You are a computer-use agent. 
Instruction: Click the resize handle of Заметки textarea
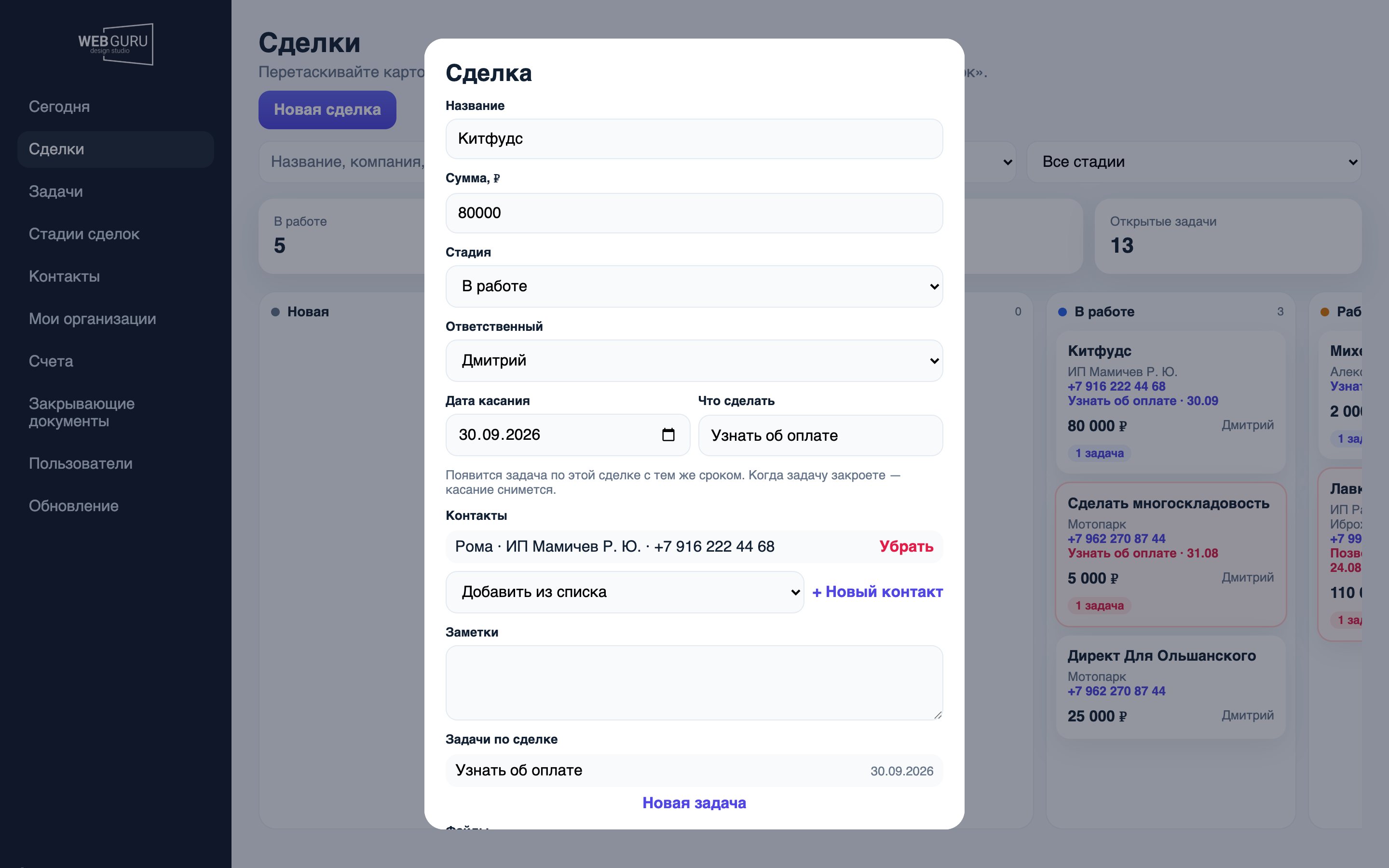pos(937,715)
